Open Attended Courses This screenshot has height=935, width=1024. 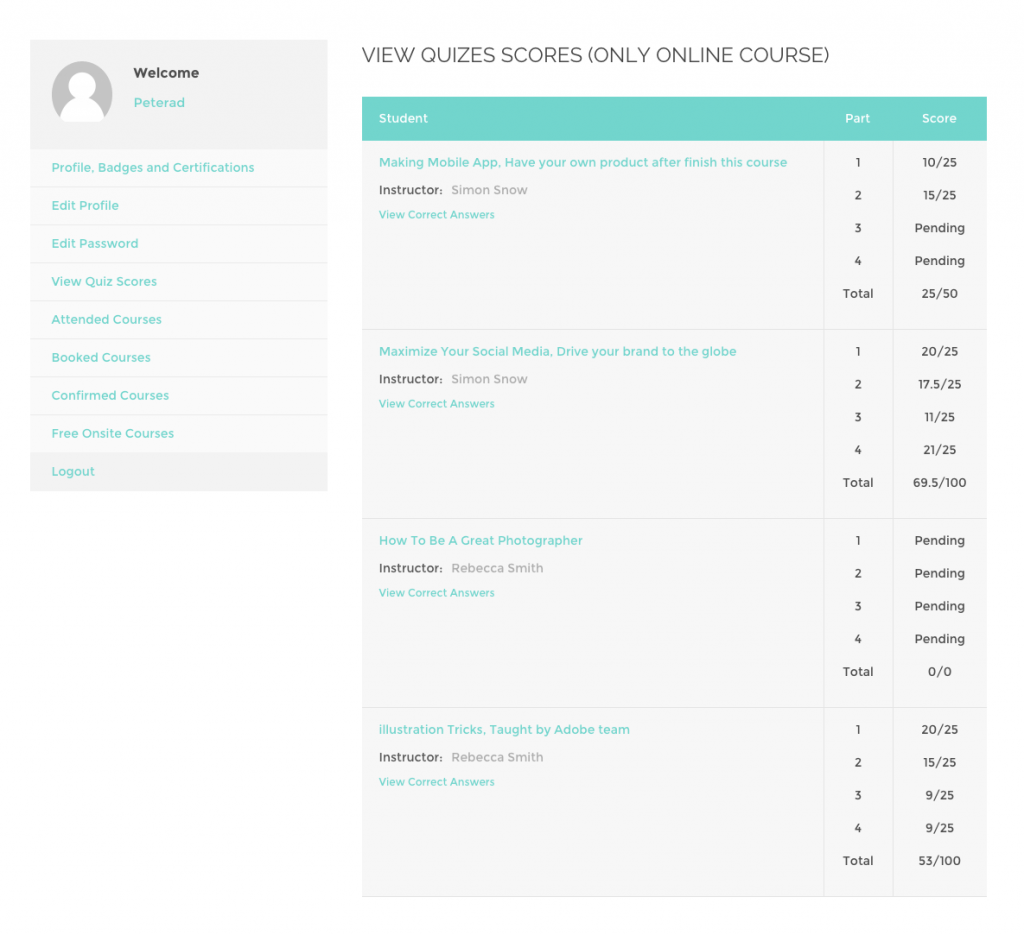106,319
